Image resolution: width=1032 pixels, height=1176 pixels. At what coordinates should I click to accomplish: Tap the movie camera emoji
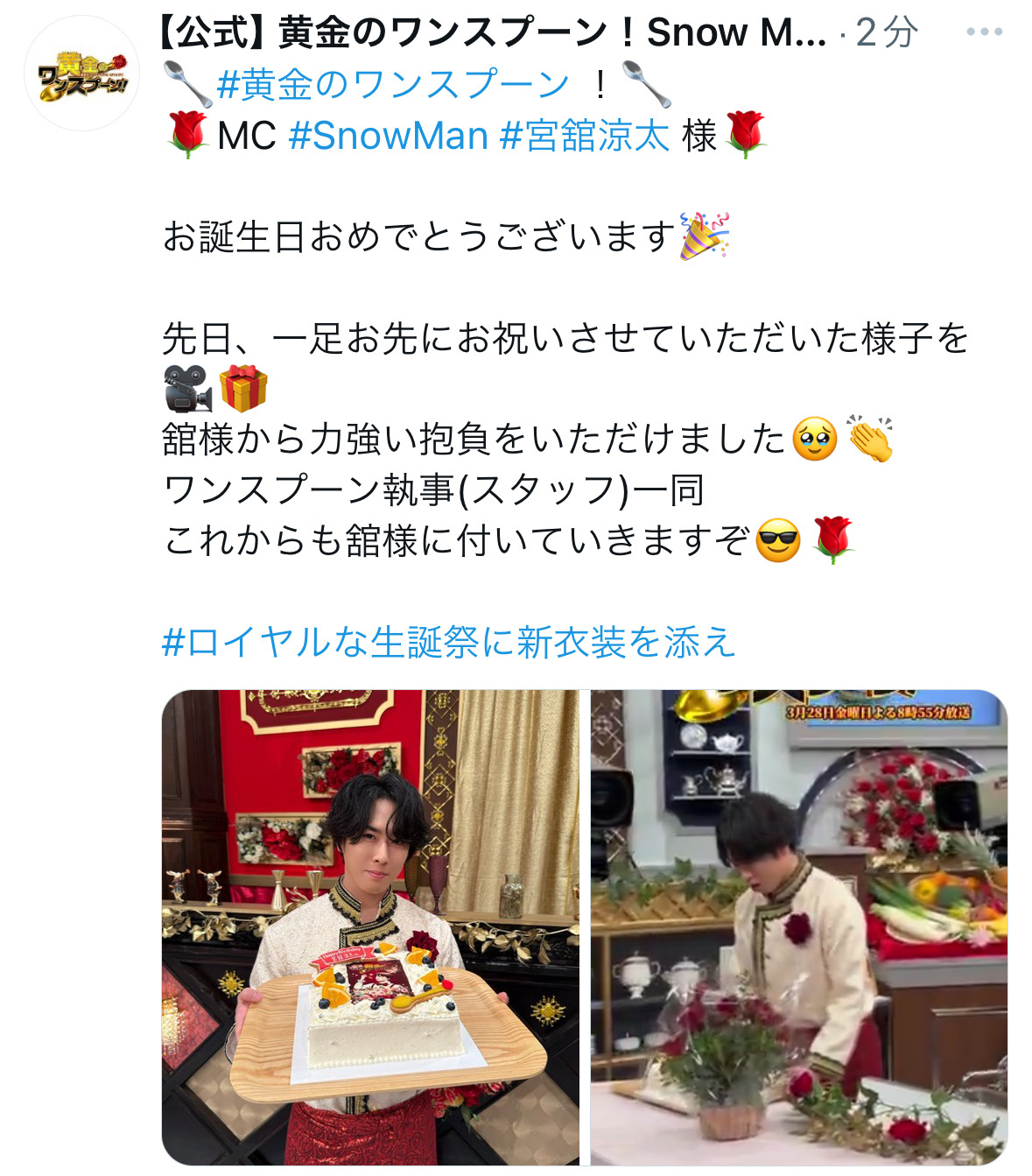tap(188, 389)
